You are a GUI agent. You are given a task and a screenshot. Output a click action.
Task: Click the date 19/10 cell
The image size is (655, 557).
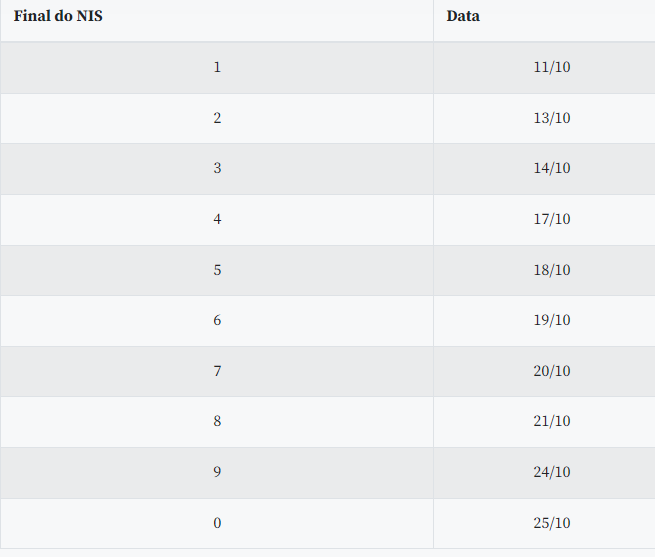(x=552, y=320)
